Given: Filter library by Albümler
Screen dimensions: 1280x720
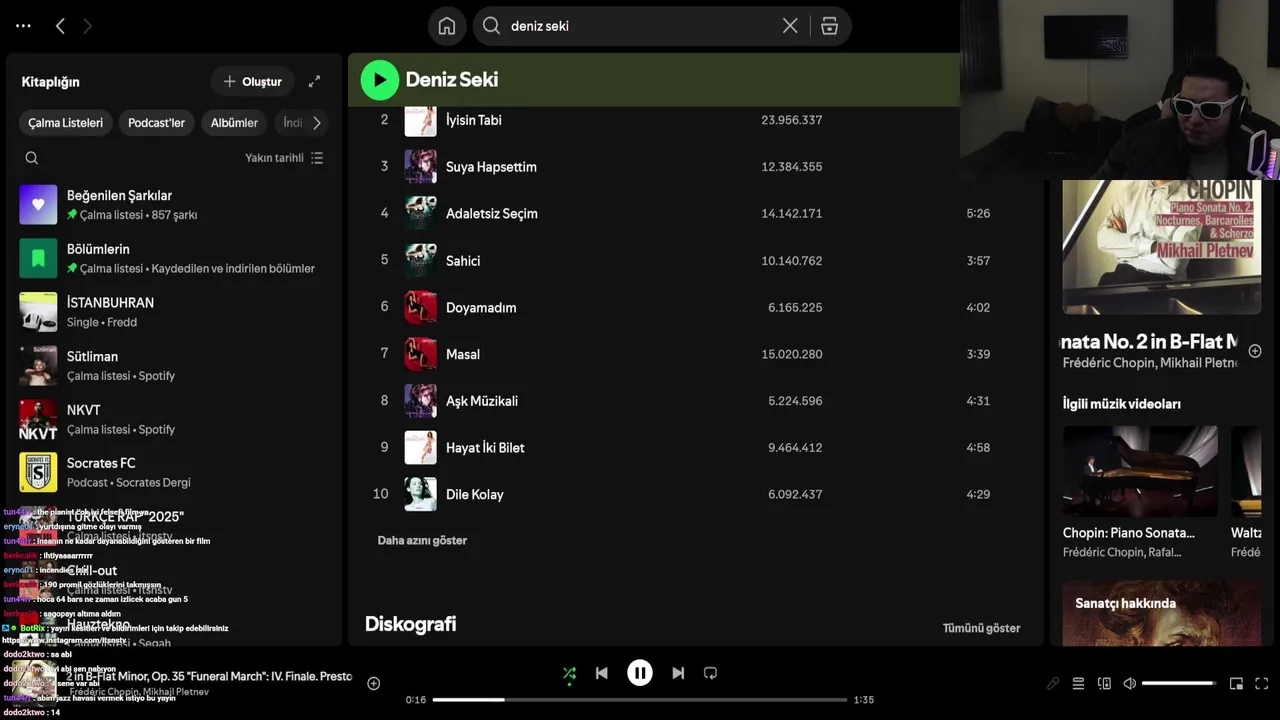Looking at the screenshot, I should [x=234, y=123].
